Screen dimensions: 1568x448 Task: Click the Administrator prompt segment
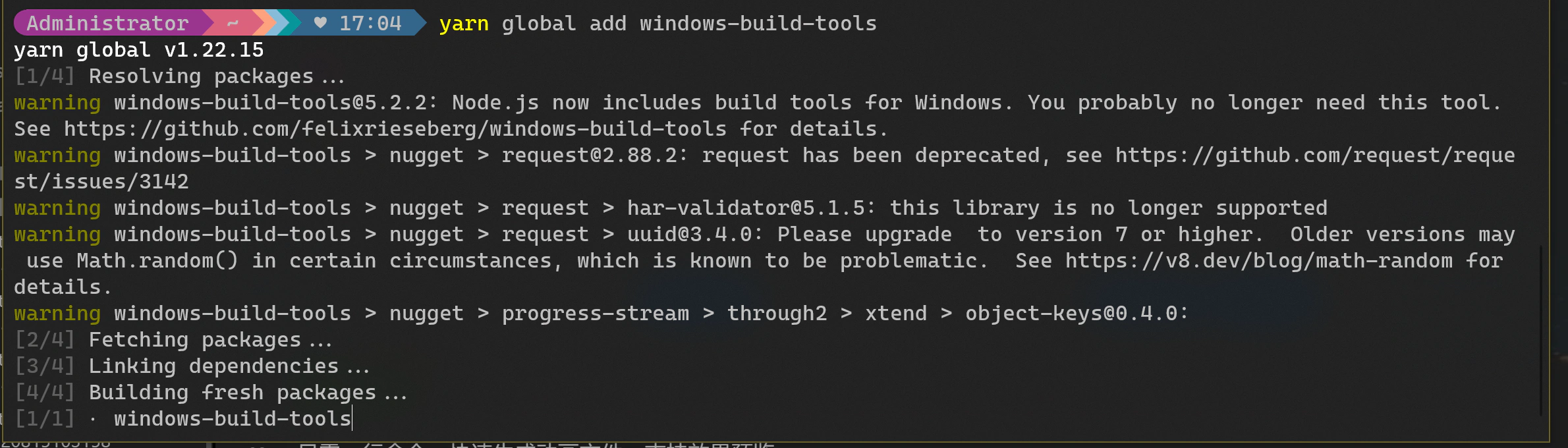coord(109,23)
